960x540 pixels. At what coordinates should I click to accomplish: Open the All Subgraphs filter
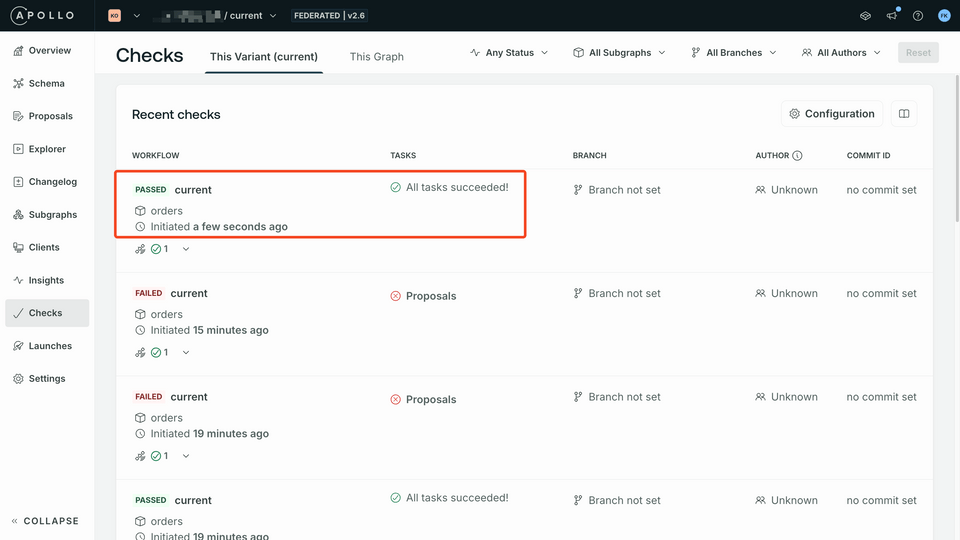click(619, 53)
